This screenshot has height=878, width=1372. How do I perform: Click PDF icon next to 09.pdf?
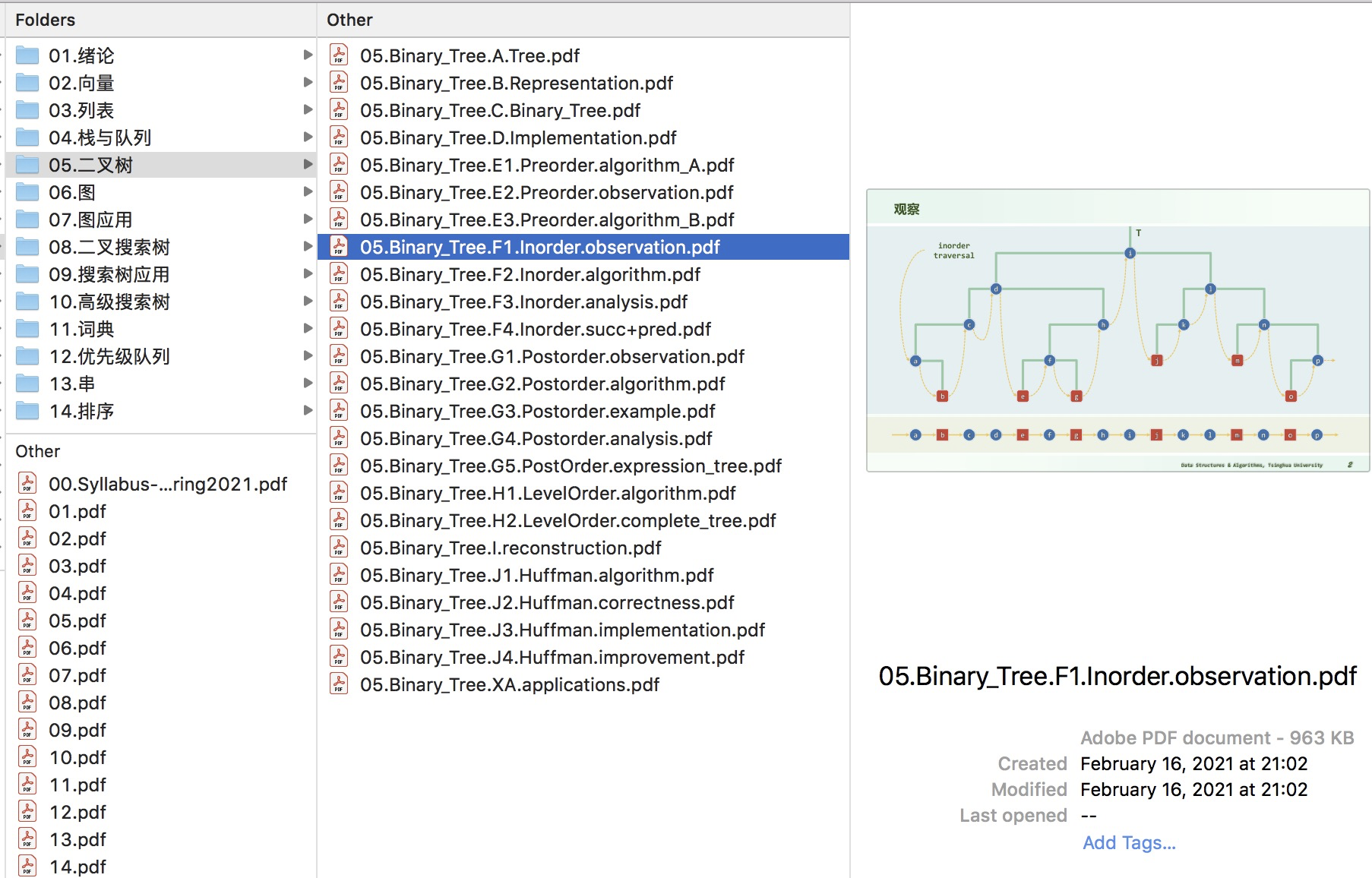[x=27, y=730]
